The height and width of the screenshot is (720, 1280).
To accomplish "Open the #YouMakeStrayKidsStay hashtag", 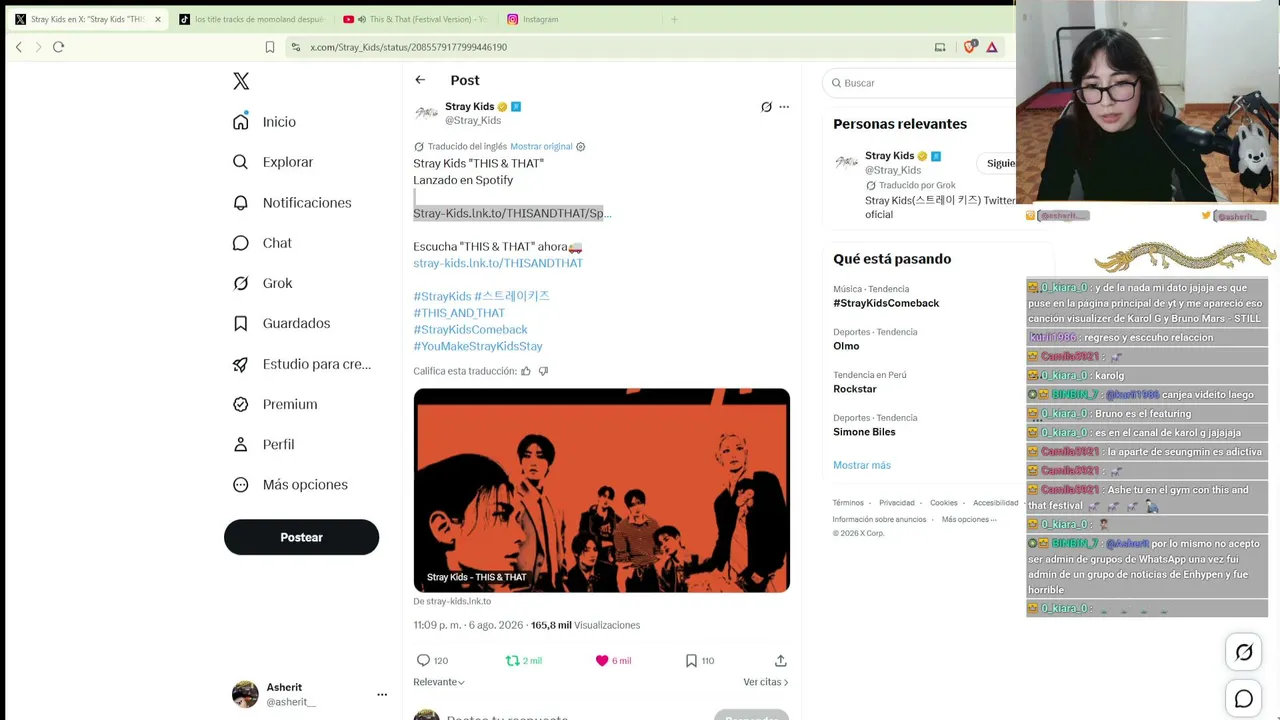I will coord(478,346).
